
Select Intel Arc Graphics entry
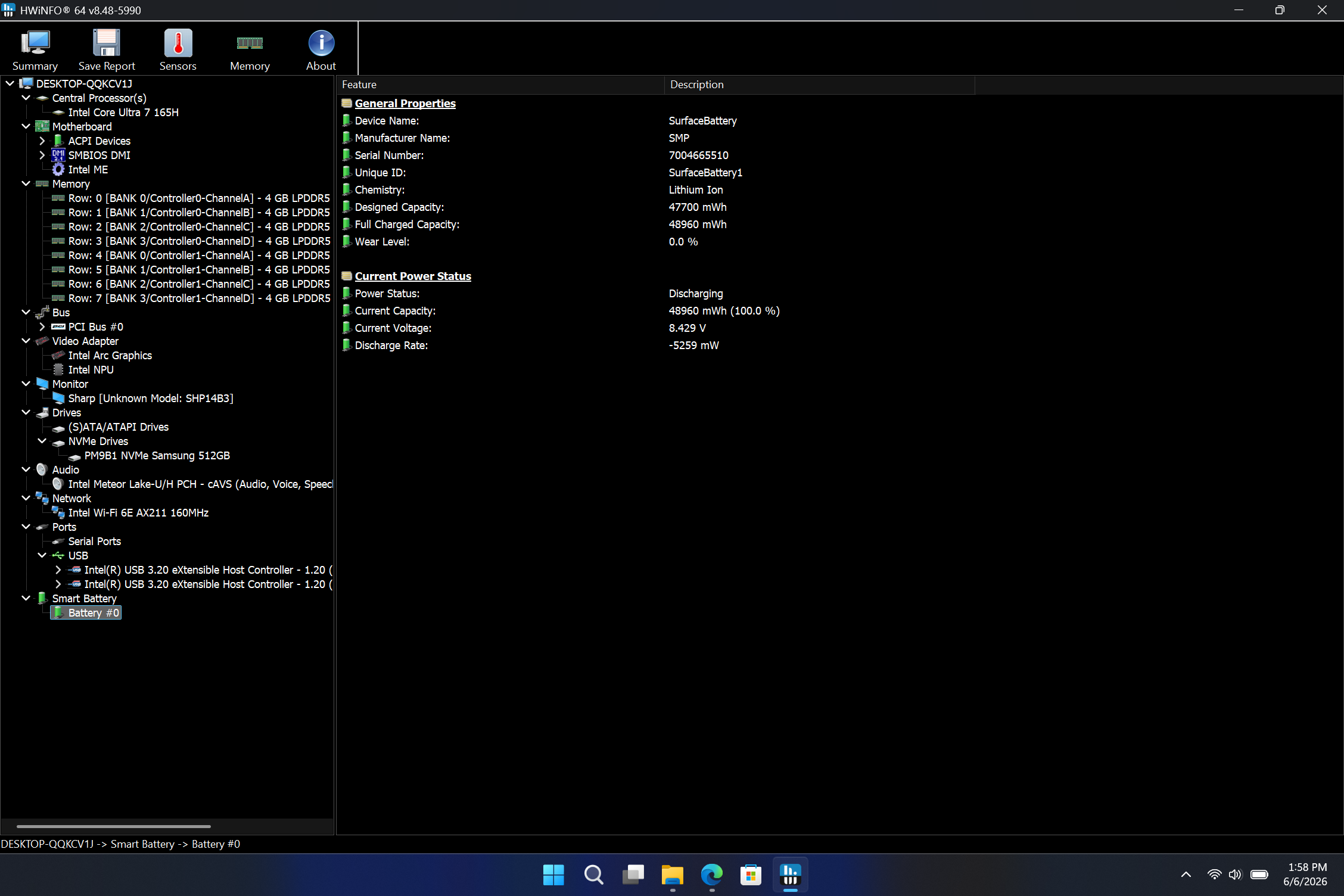tap(110, 355)
